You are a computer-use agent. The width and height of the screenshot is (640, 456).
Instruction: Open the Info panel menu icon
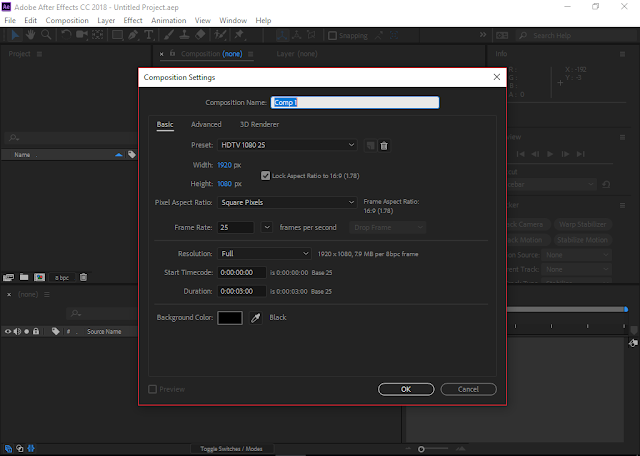[622, 54]
